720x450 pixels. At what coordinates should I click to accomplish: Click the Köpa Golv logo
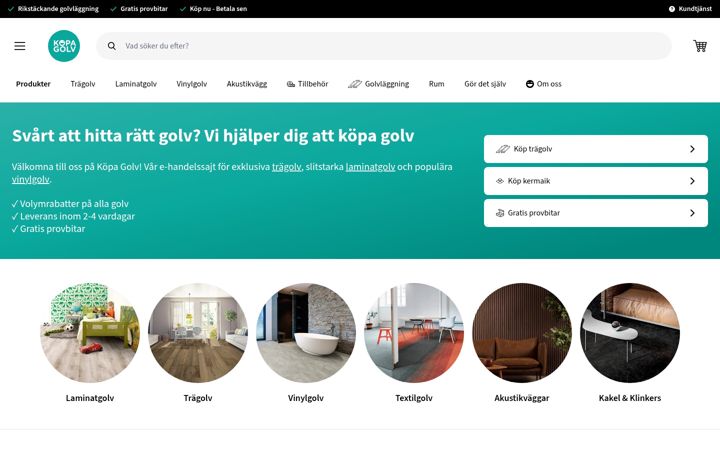coord(64,46)
